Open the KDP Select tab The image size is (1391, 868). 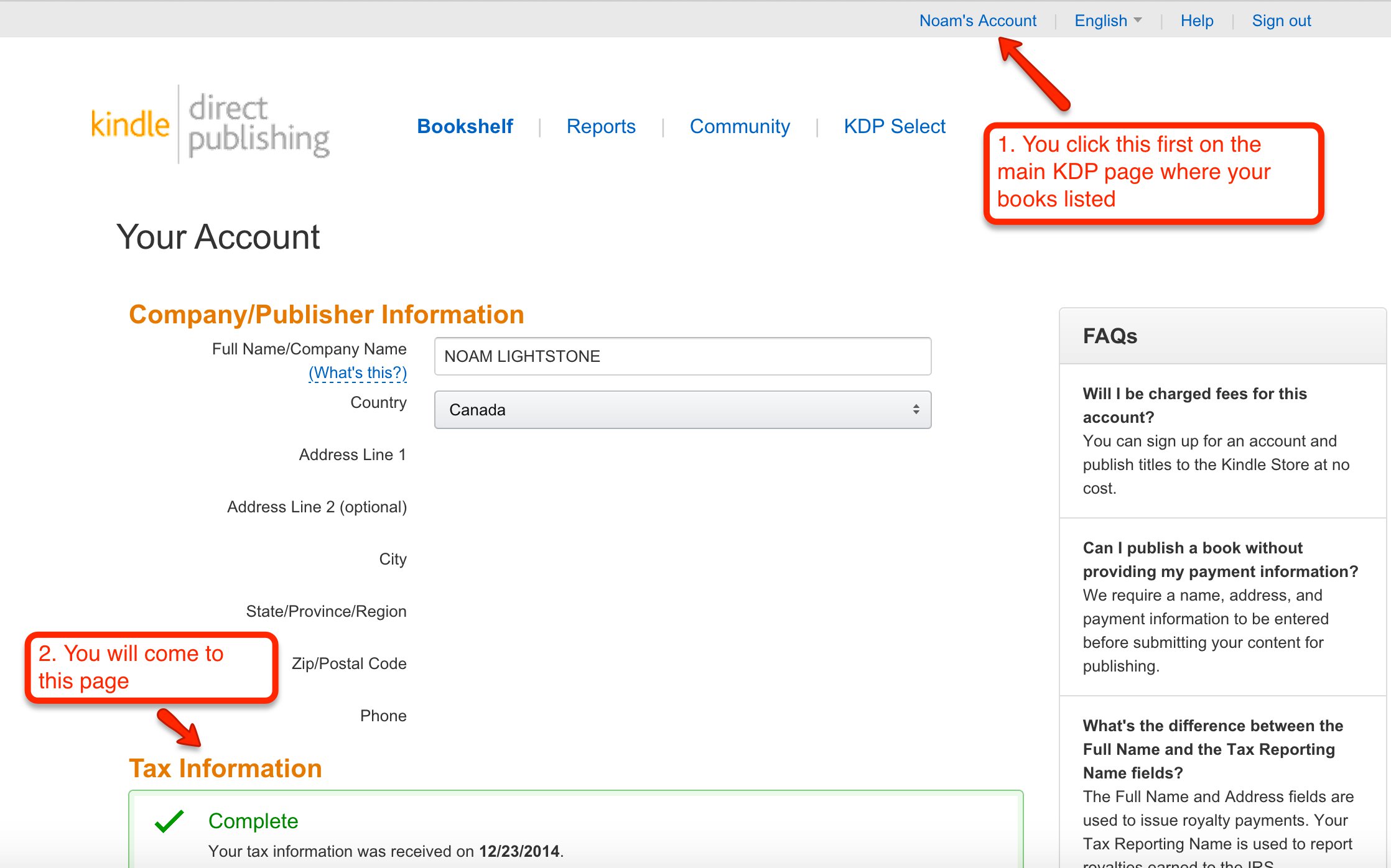coord(895,126)
